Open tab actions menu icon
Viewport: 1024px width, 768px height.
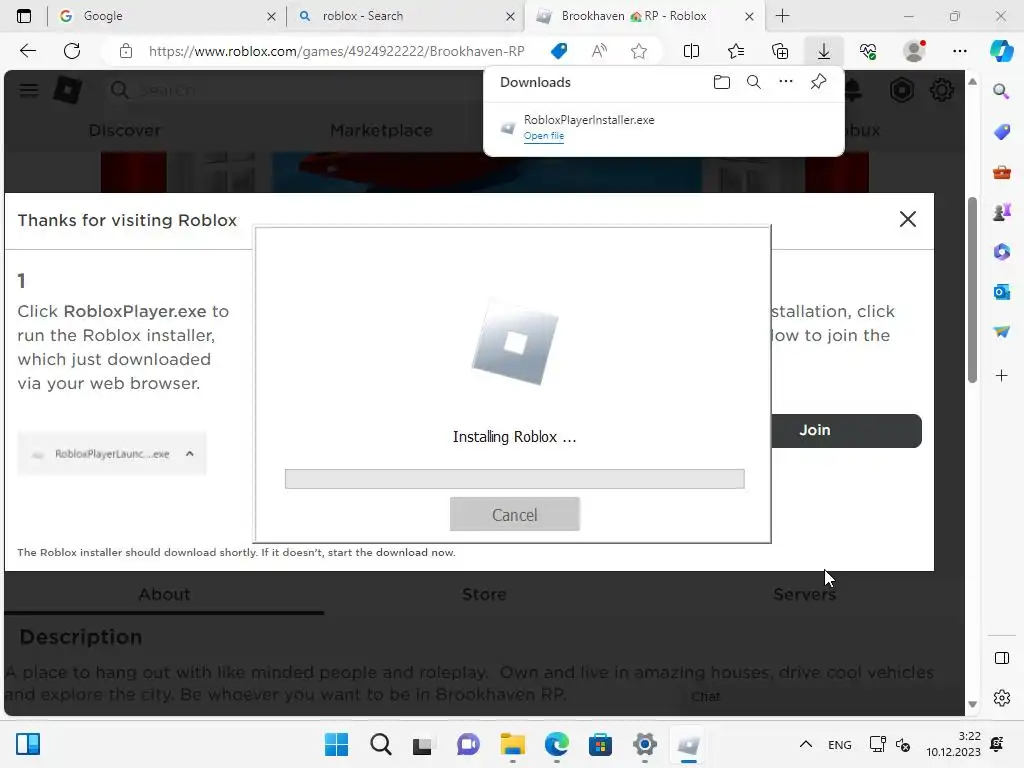point(24,16)
